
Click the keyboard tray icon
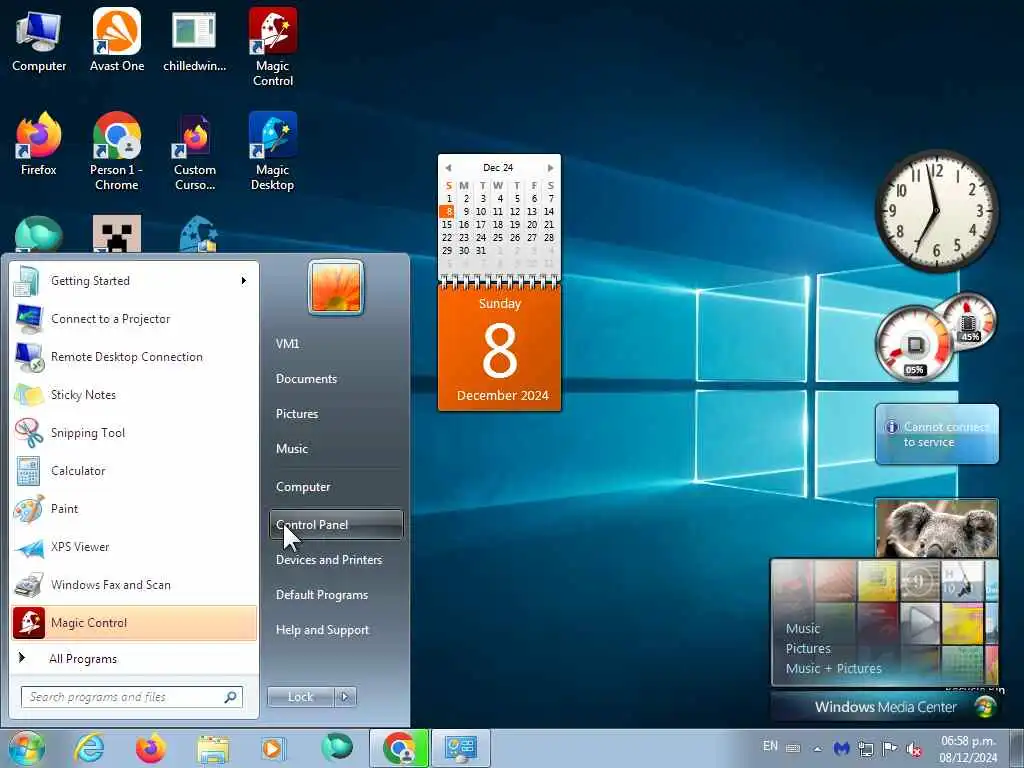pyautogui.click(x=793, y=748)
